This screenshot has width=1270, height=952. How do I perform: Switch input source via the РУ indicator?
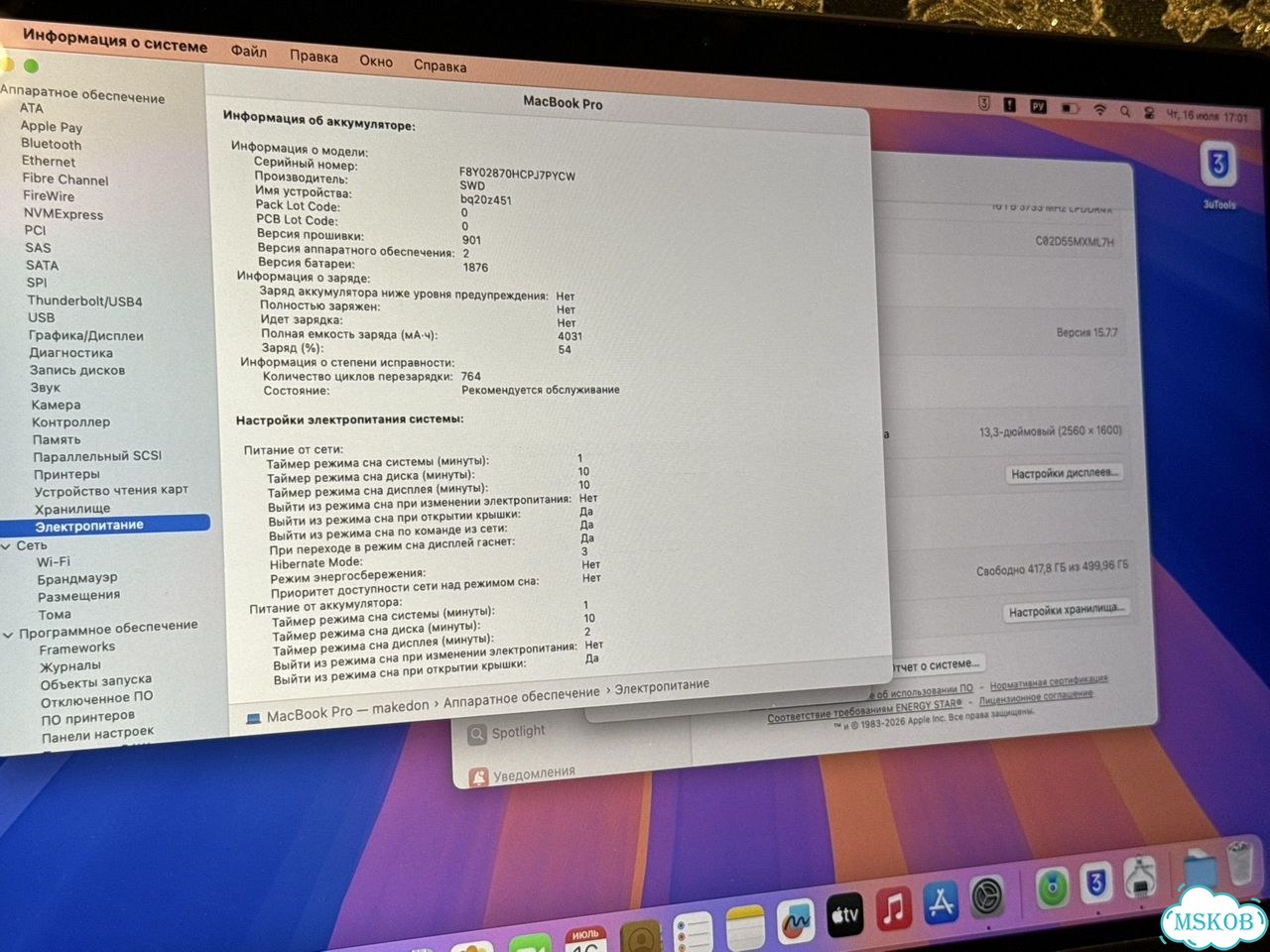pos(1038,106)
